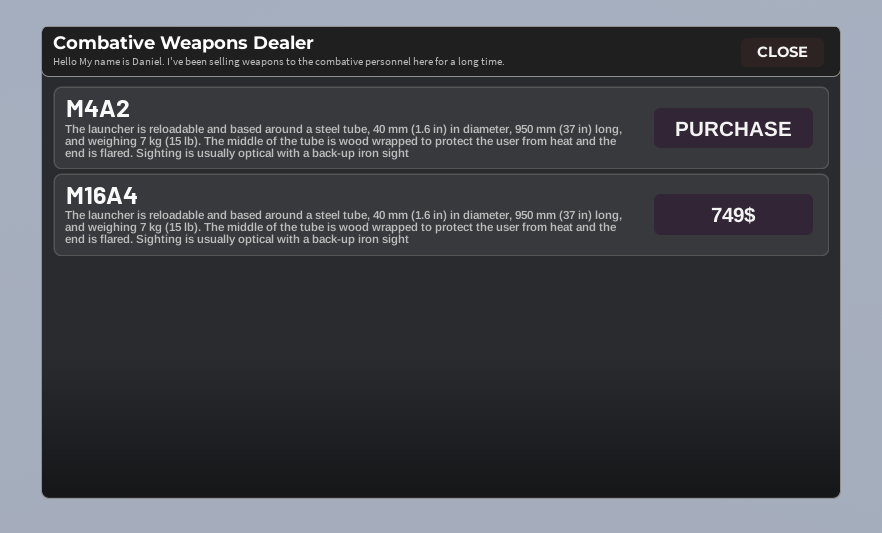Click 'back-up iron sight' under M16A4
882x533 pixels.
click(361, 240)
